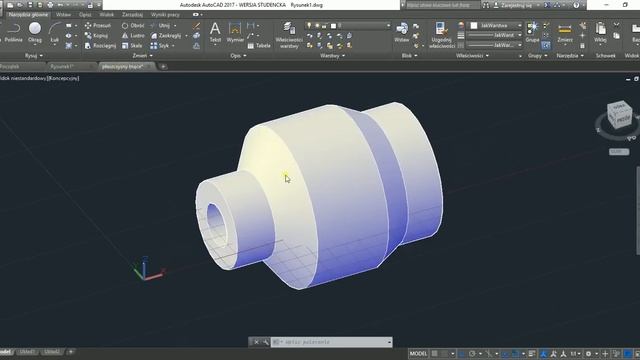This screenshot has height=360, width=640.
Task: Click Uzgodnij właściwości (match properties)
Action: click(x=441, y=35)
